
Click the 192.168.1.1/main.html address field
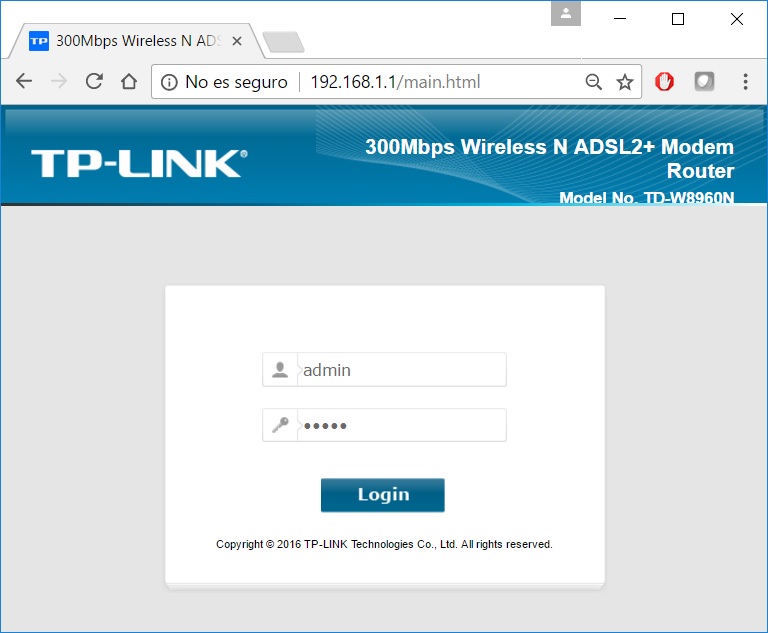tap(395, 82)
